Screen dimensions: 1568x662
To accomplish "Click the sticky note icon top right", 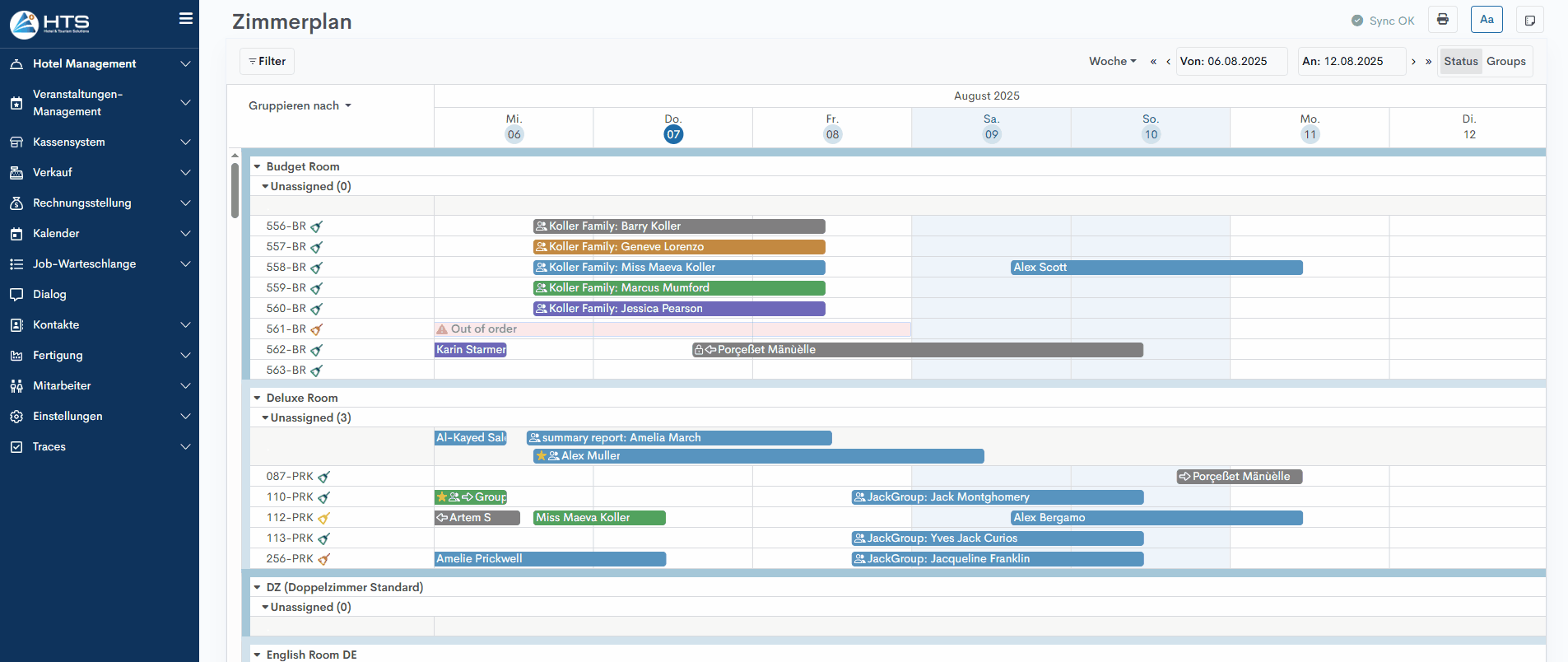I will tap(1529, 21).
